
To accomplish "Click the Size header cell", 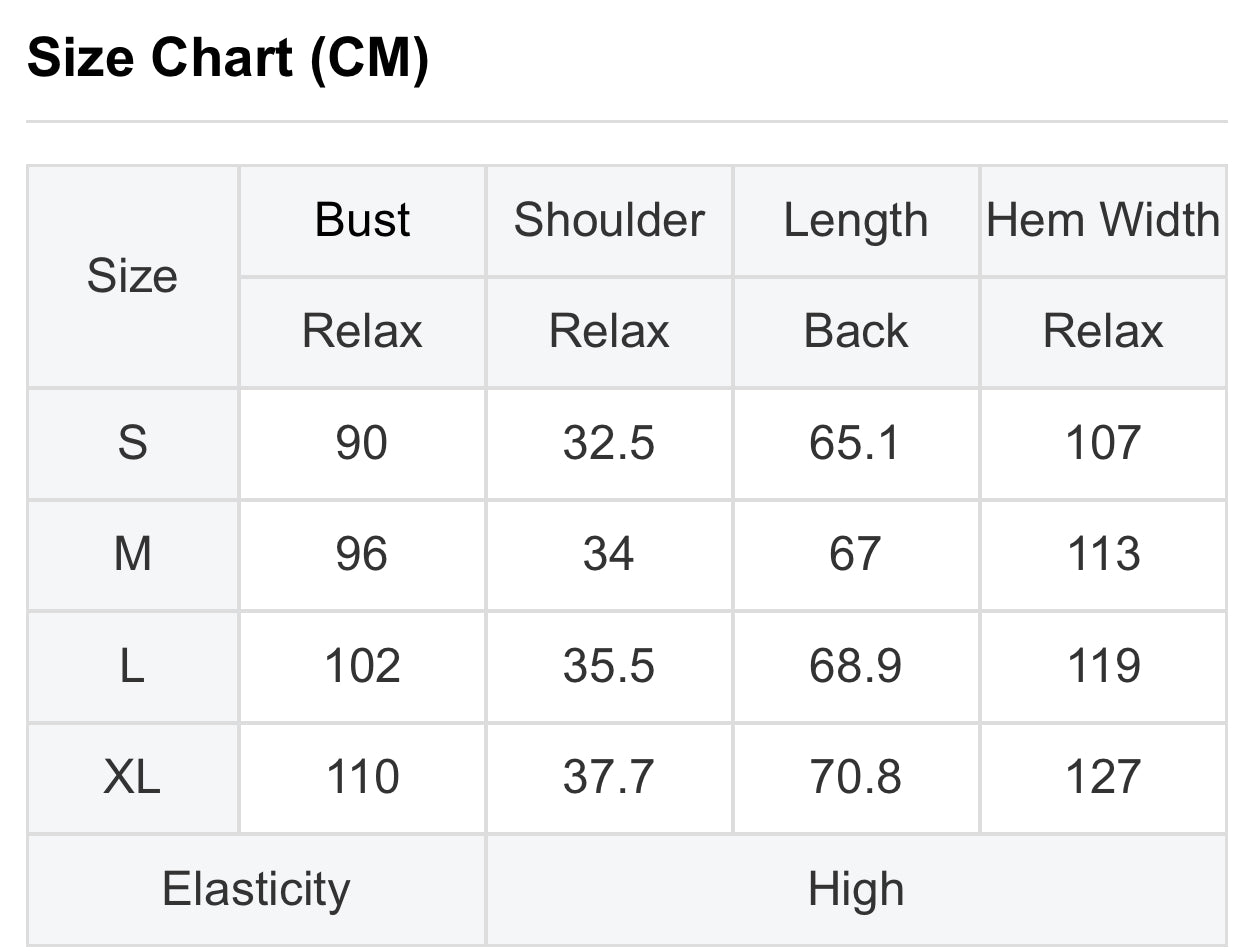I will [x=132, y=276].
